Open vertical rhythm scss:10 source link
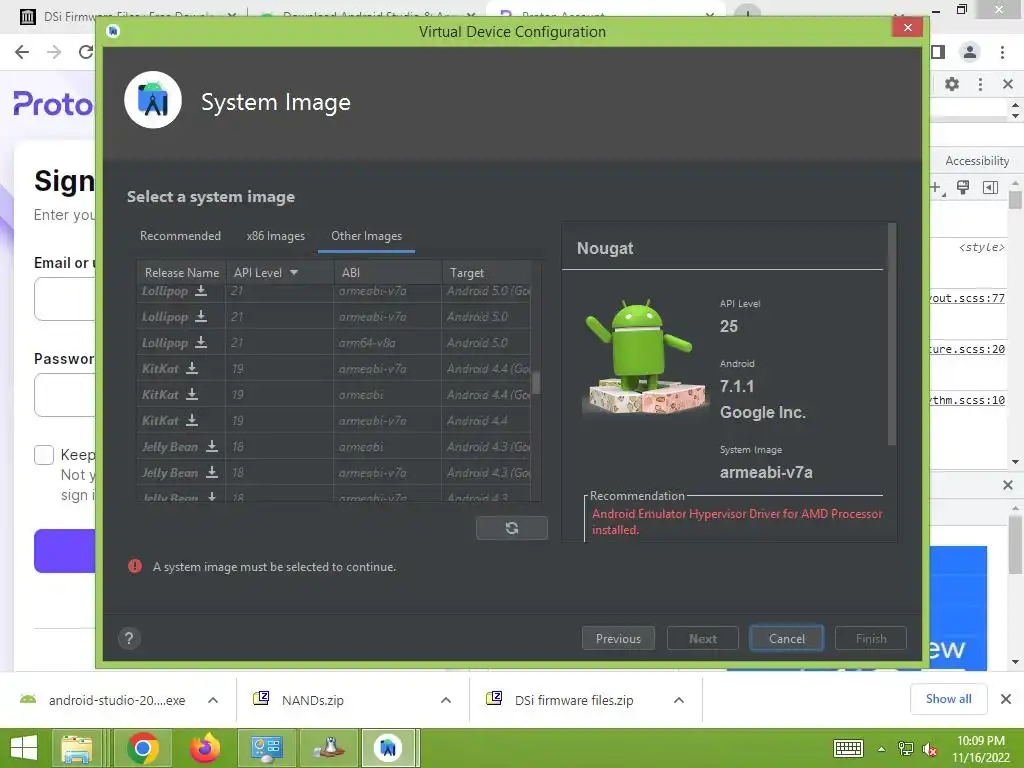 point(967,400)
